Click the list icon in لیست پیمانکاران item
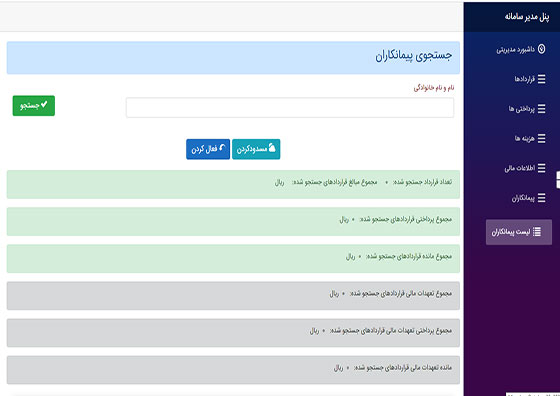The image size is (560, 396). click(537, 232)
